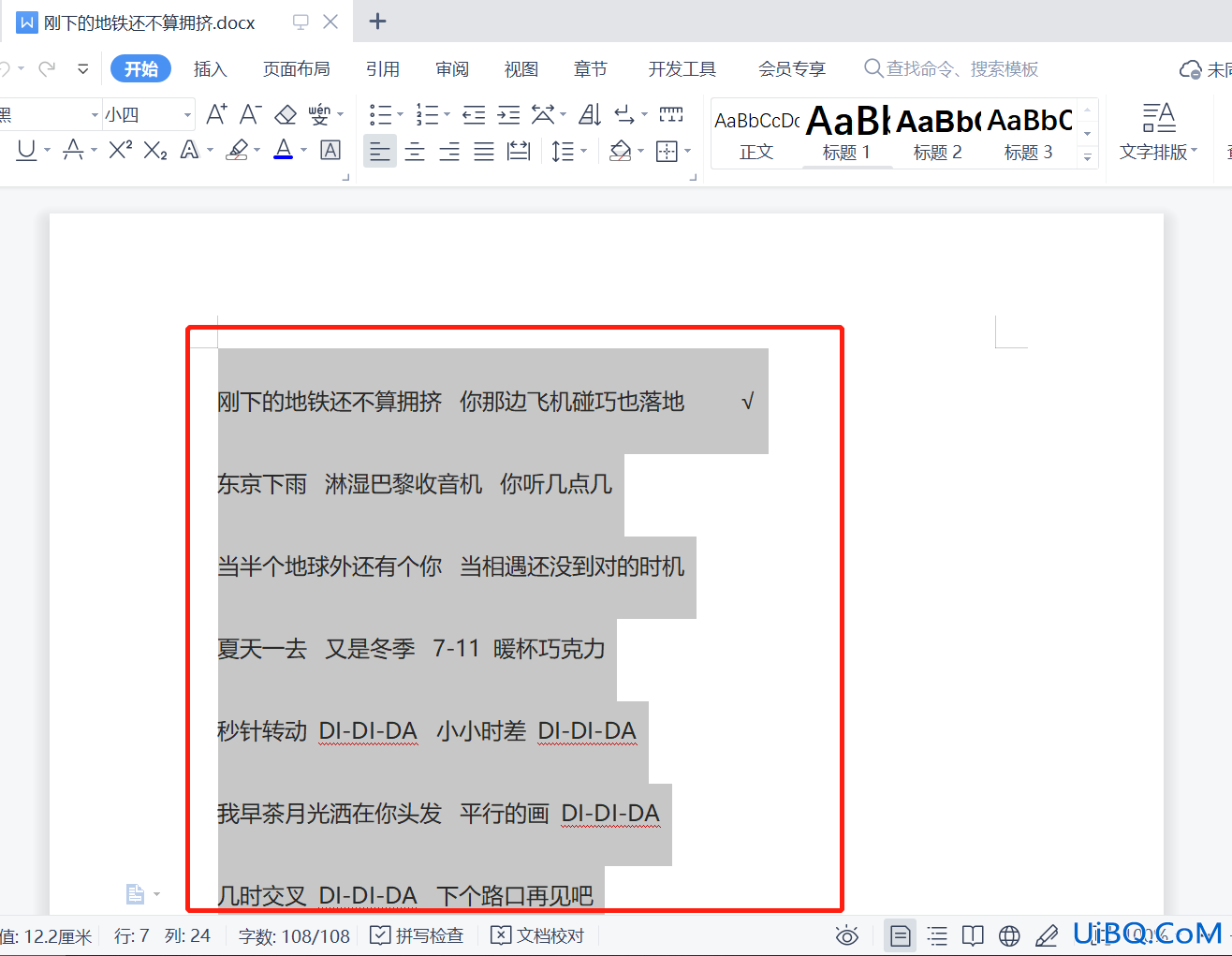Screen dimensions: 1232x956
Task: Increase paragraph indent
Action: point(508,114)
